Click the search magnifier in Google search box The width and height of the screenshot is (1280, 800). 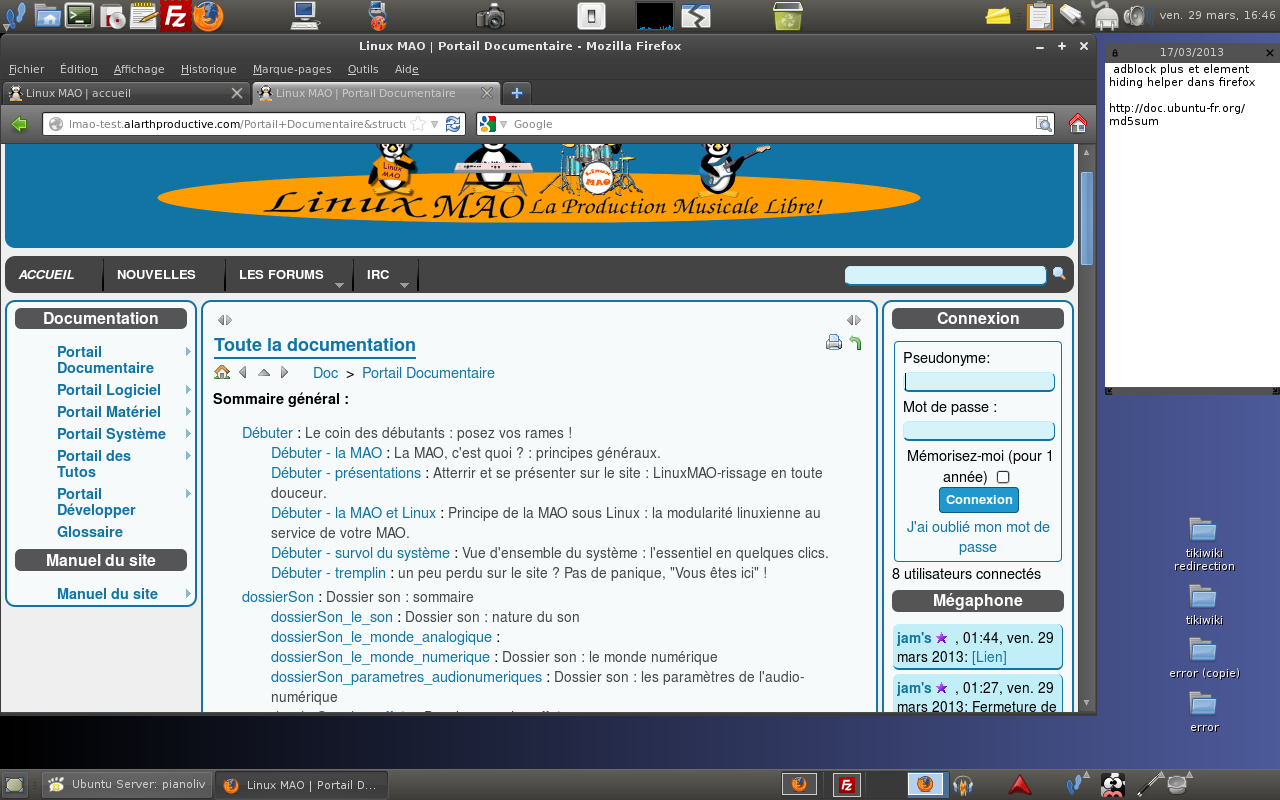pyautogui.click(x=1043, y=124)
